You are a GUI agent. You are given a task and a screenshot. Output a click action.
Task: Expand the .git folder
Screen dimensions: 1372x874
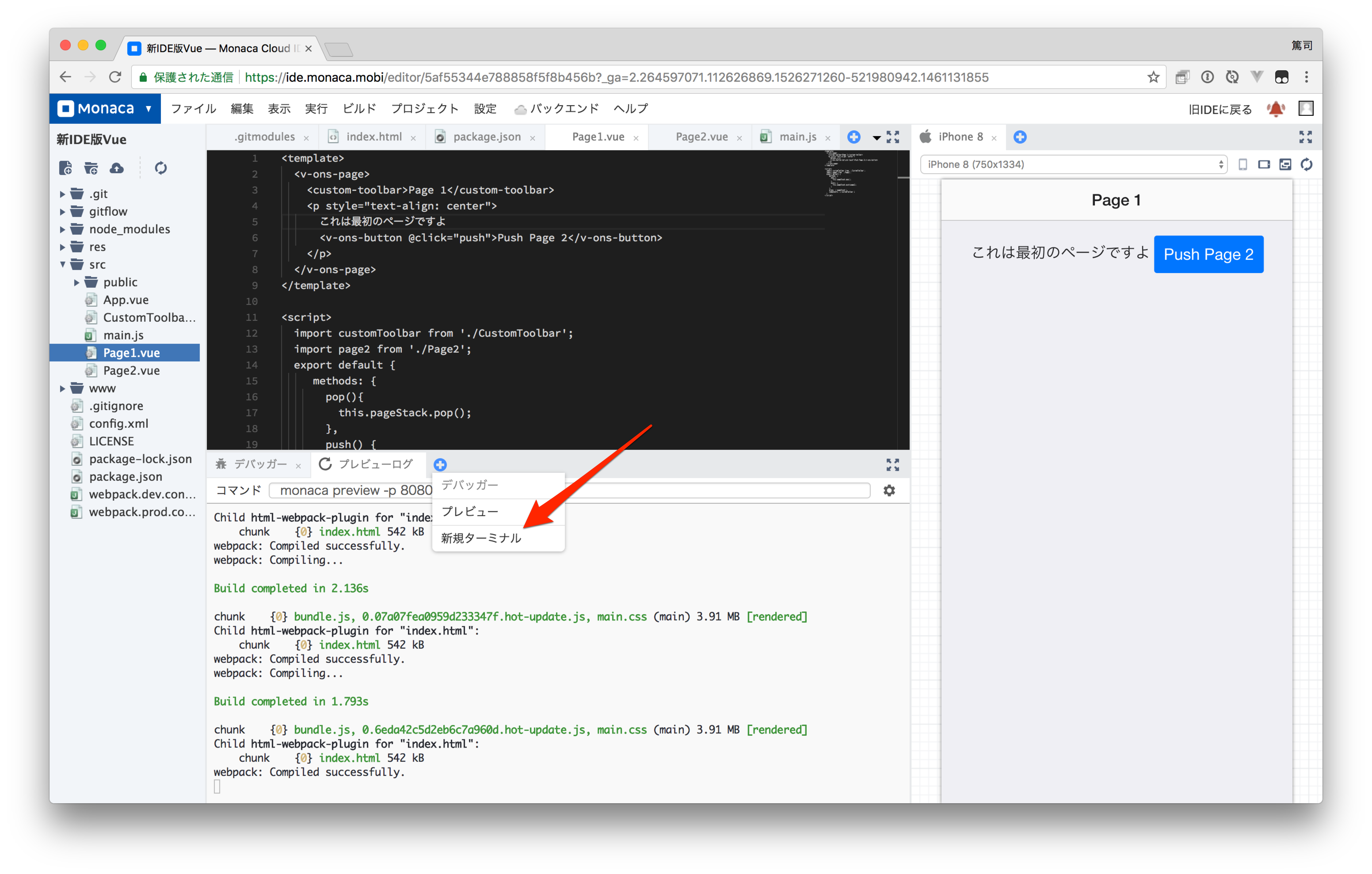[x=62, y=194]
